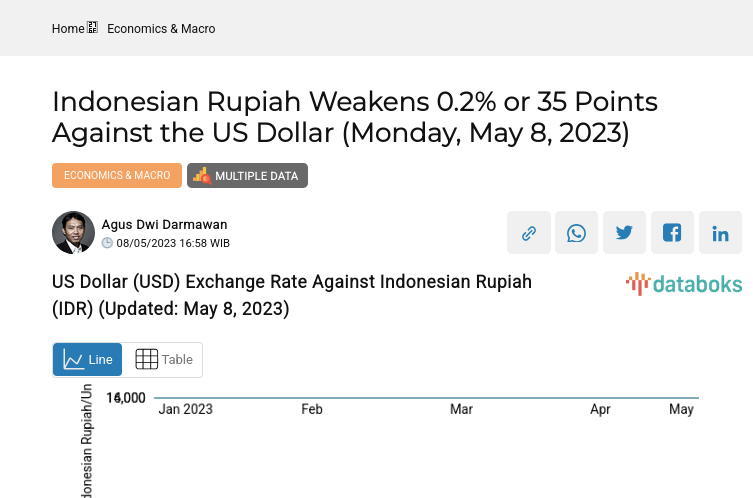Viewport: 753px width, 498px height.
Task: Click the Jan 2023 axis label
Action: tap(185, 409)
